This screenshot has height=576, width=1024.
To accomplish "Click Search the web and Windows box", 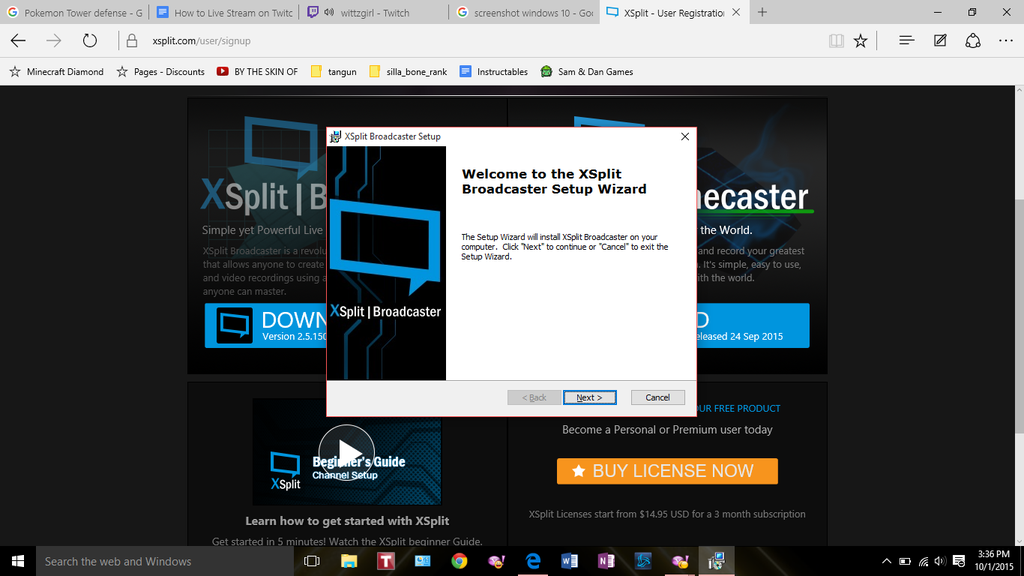I will (x=165, y=561).
